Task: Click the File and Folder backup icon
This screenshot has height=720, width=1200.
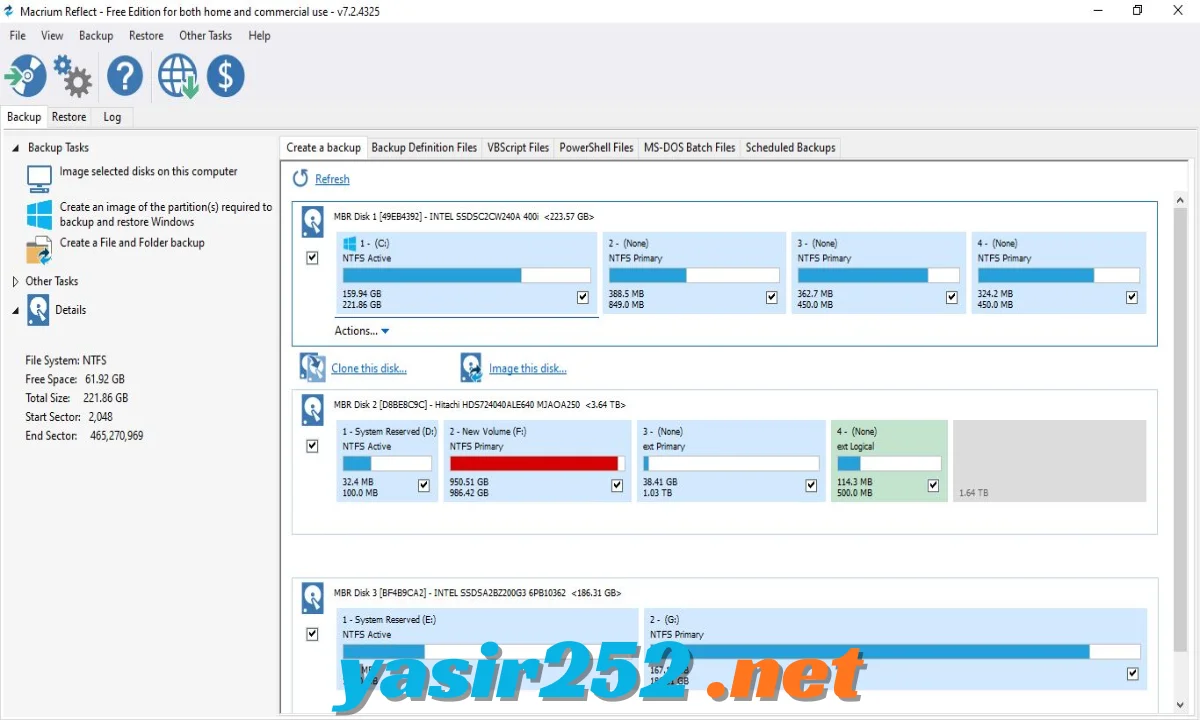Action: pyautogui.click(x=39, y=249)
